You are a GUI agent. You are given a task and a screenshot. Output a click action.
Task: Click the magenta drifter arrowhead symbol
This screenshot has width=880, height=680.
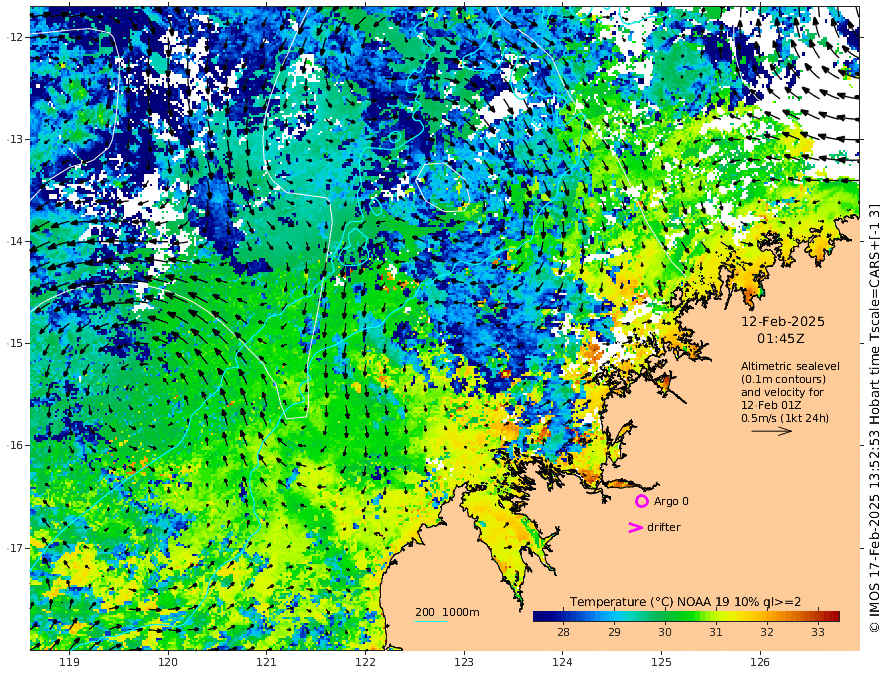(635, 527)
